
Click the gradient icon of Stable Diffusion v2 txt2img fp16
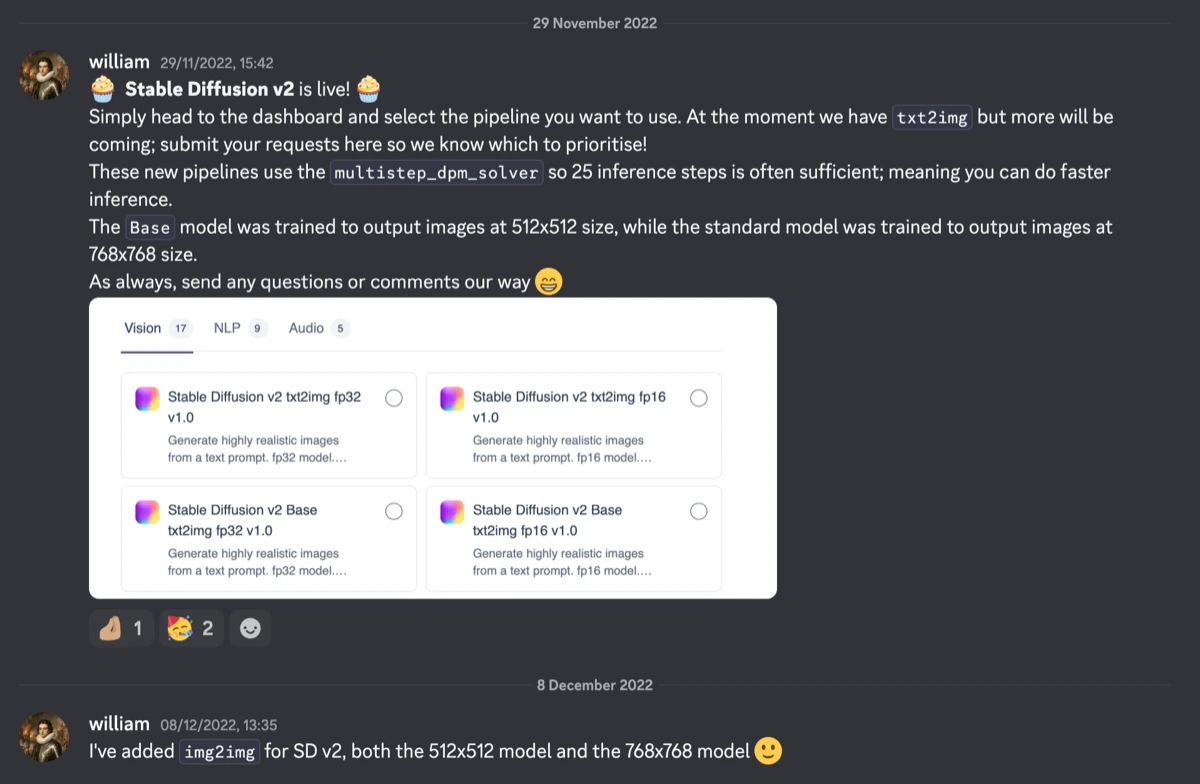452,398
